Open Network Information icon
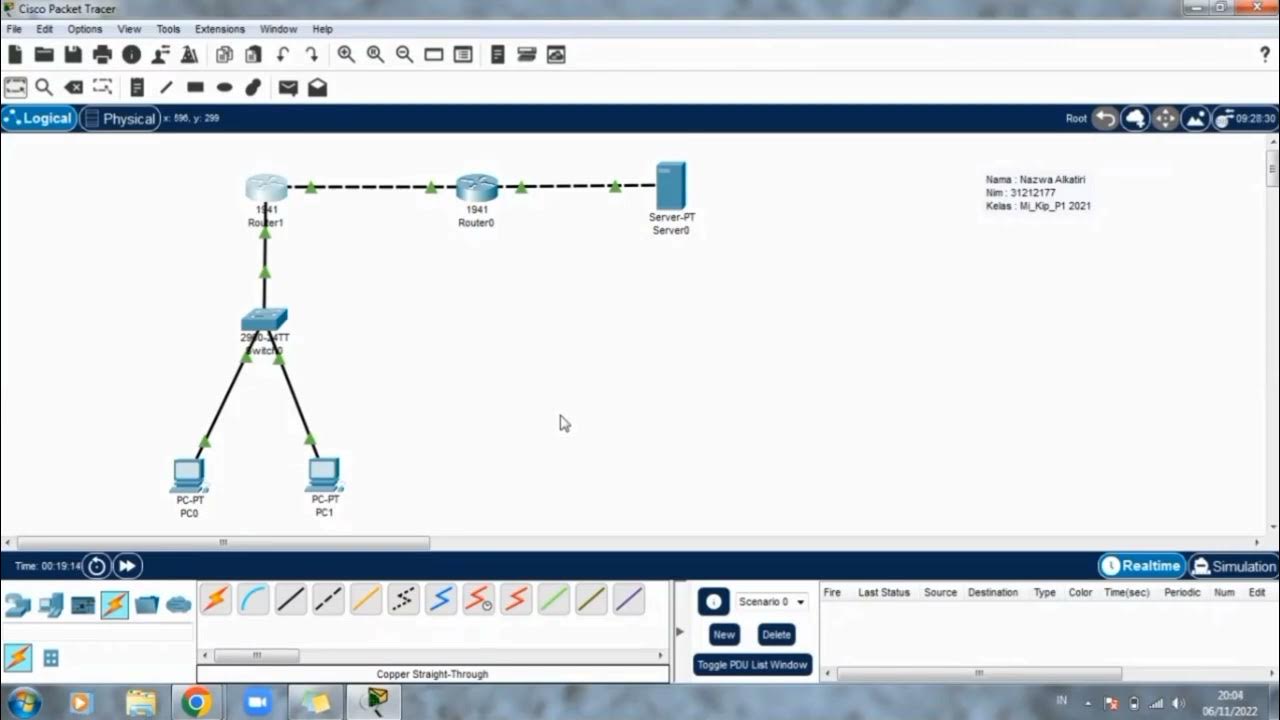Viewport: 1280px width, 720px height. point(131,54)
